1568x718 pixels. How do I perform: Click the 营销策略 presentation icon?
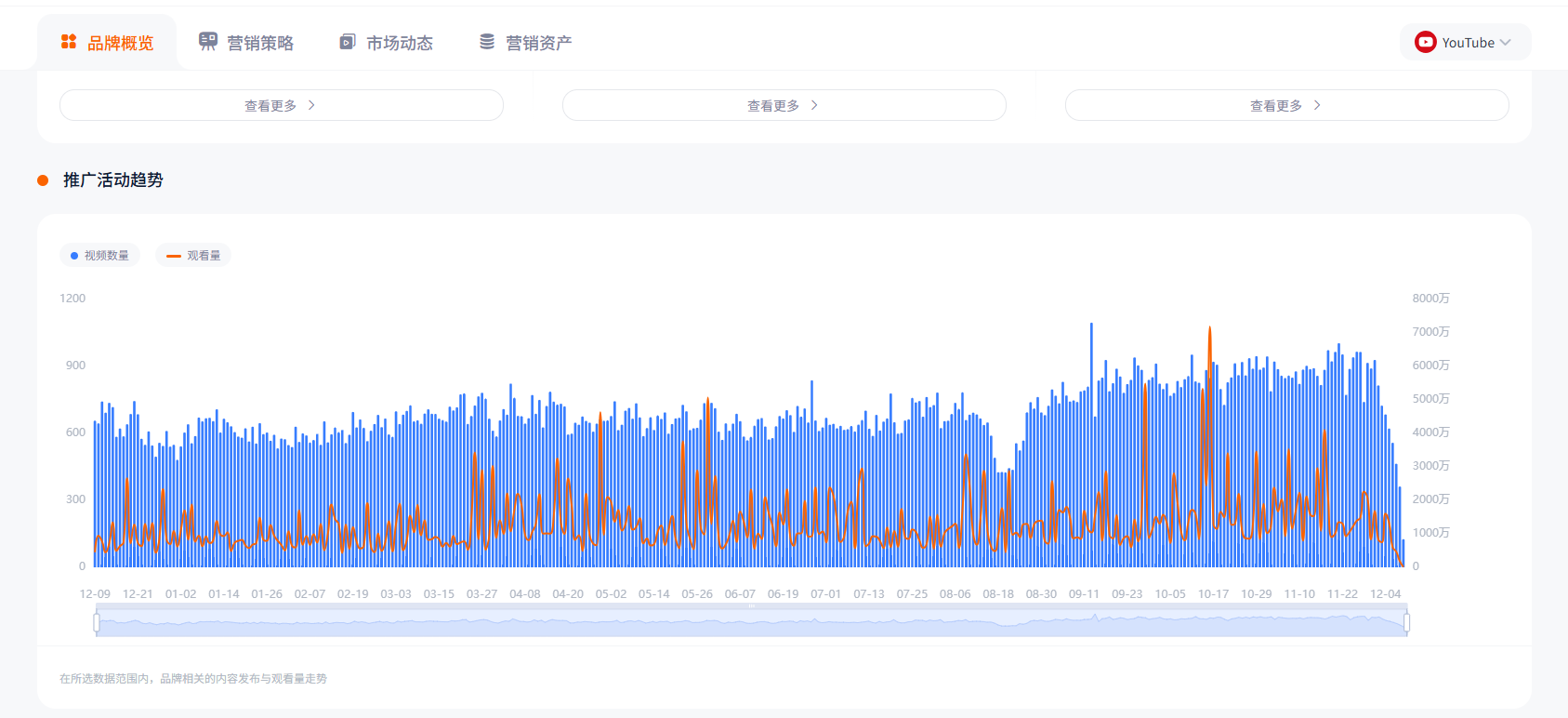click(x=208, y=42)
